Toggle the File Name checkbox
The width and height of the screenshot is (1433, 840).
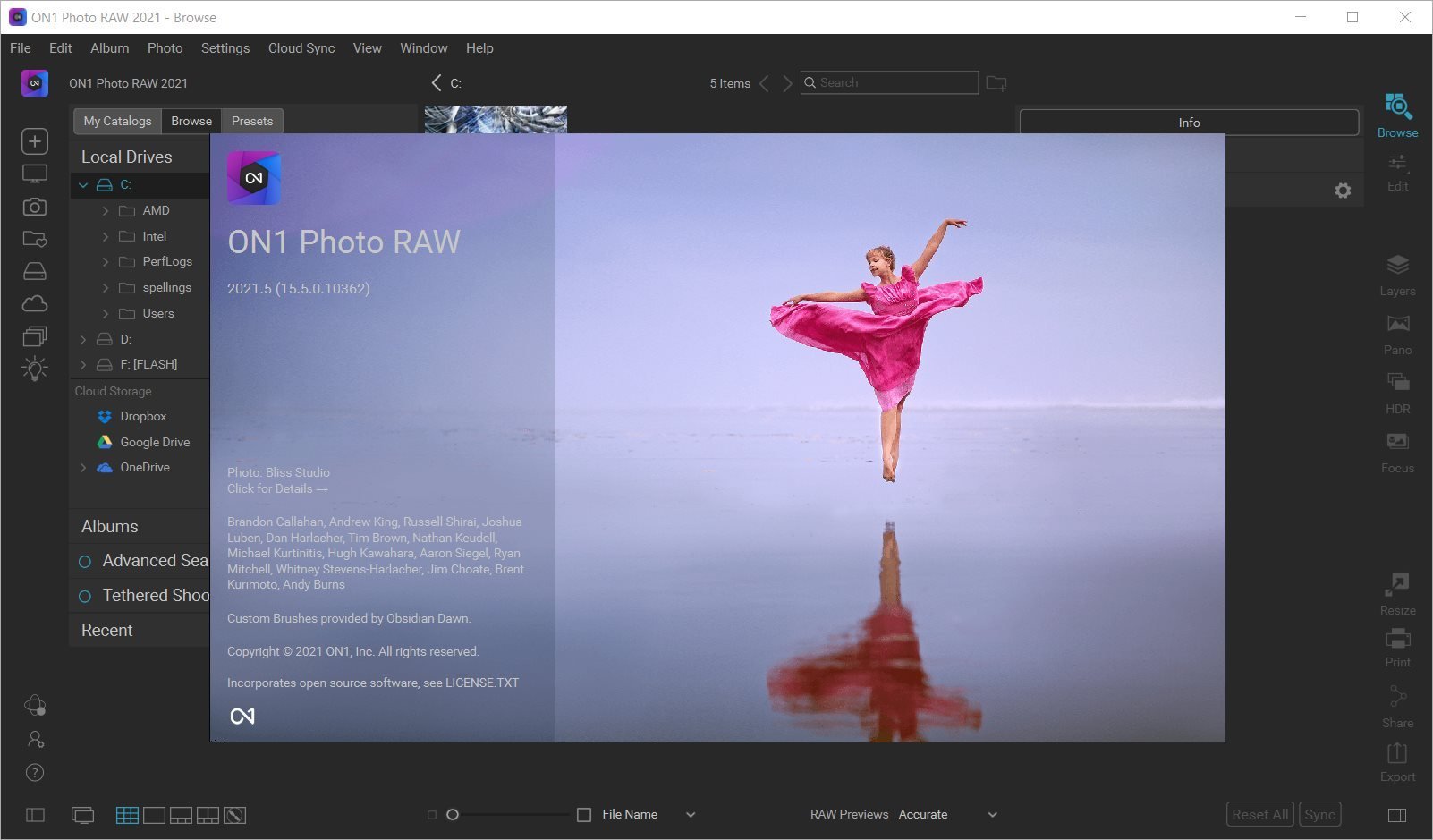point(584,815)
